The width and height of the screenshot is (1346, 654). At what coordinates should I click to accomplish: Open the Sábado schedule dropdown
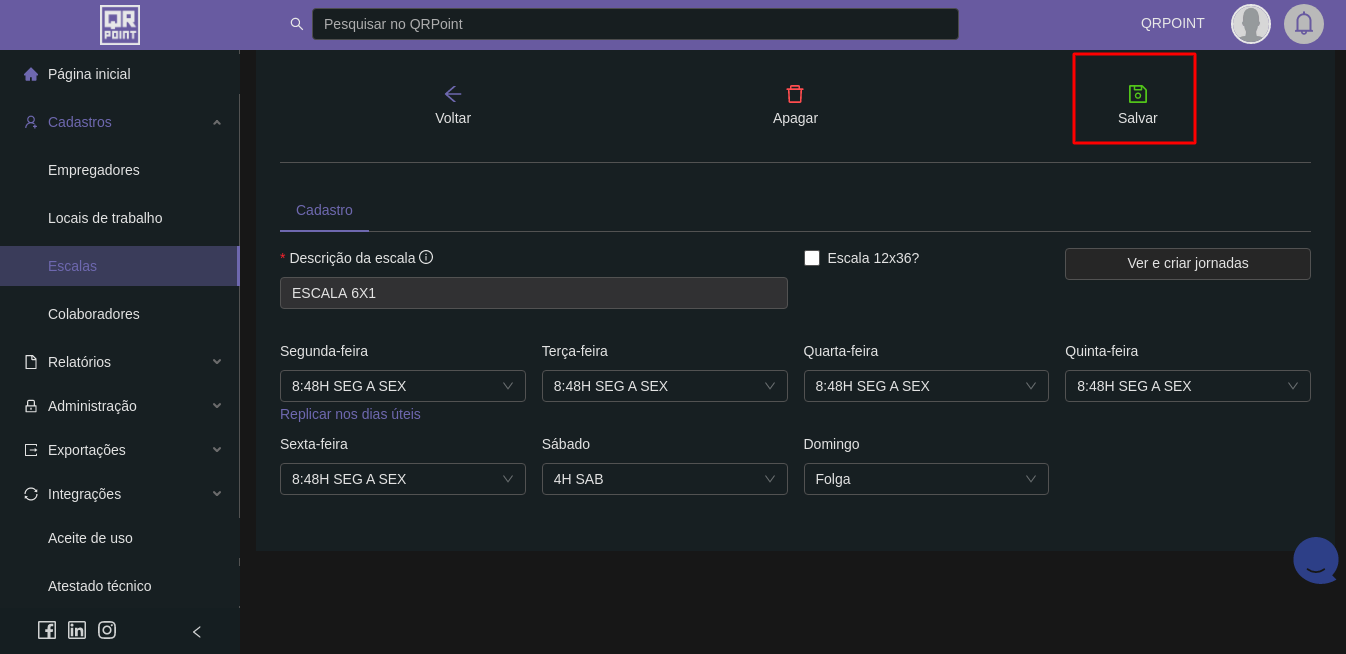[x=664, y=479]
